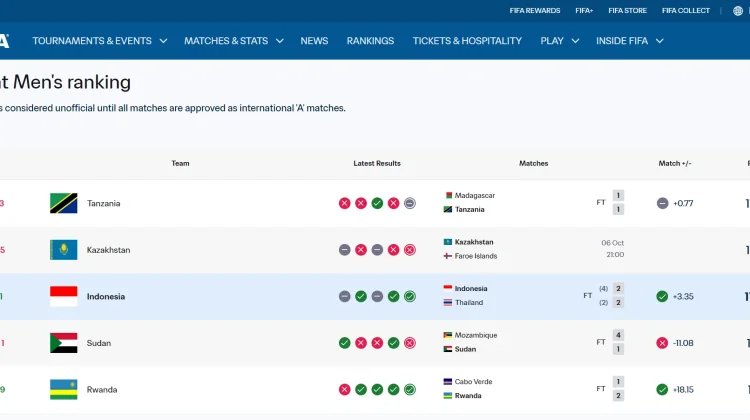This screenshot has width=750, height=420.
Task: Click Indonesia's green check beside +3.35
Action: [x=662, y=297]
